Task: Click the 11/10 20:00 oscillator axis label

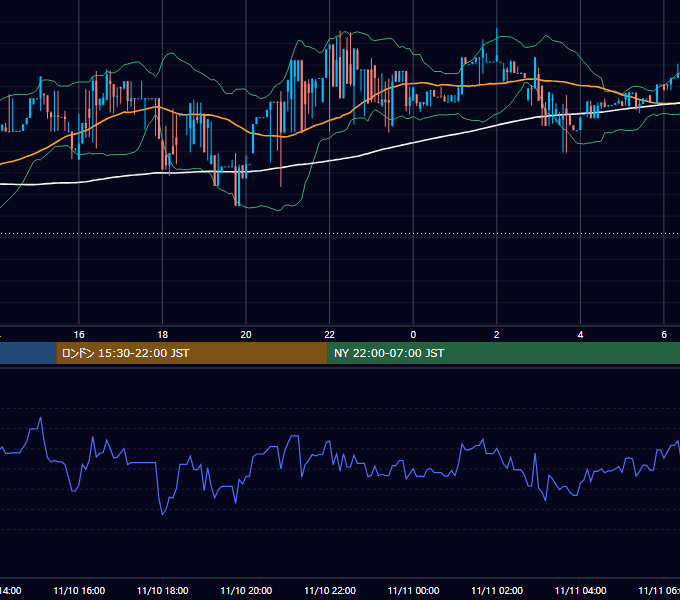Action: [246, 591]
